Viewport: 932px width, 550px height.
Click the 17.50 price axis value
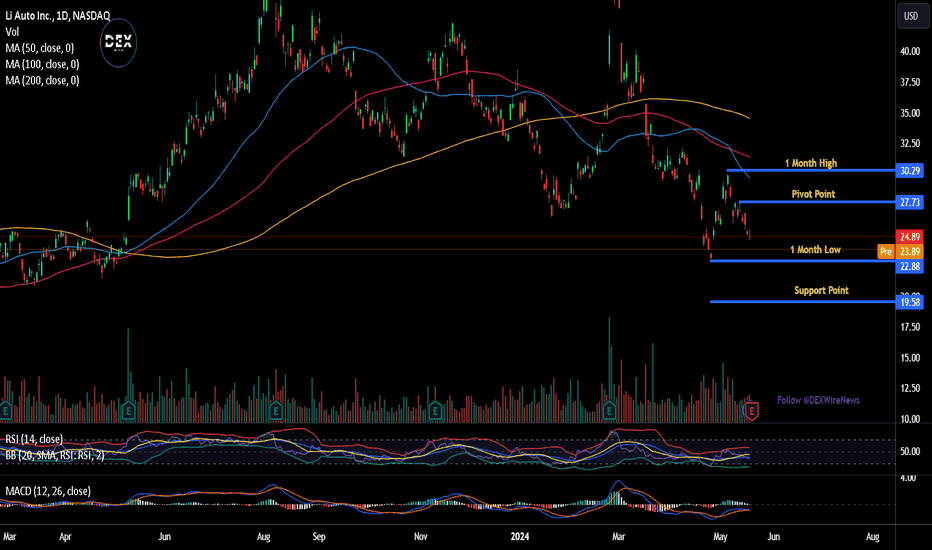[910, 327]
